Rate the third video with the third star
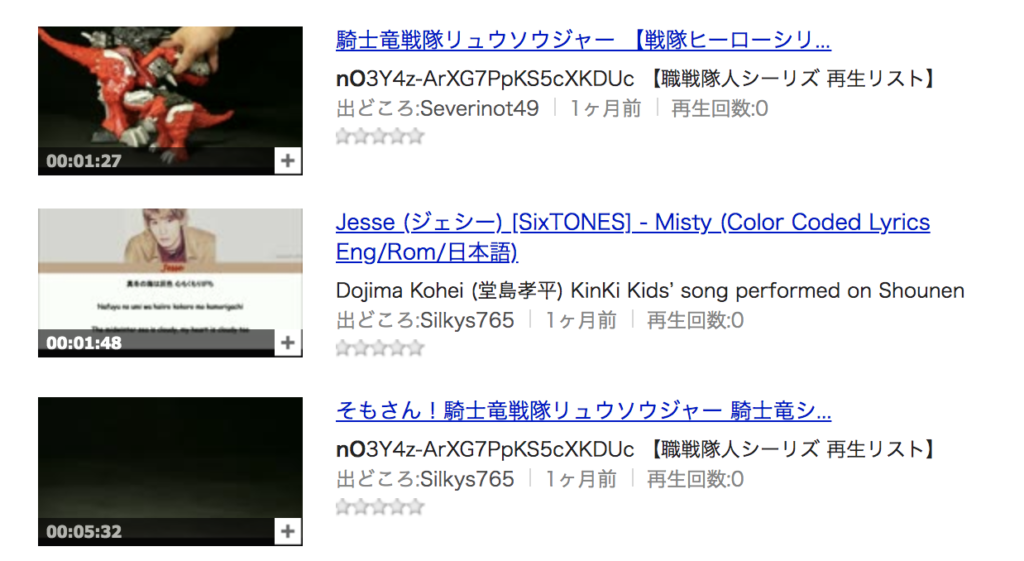The image size is (1024, 561). click(x=380, y=507)
